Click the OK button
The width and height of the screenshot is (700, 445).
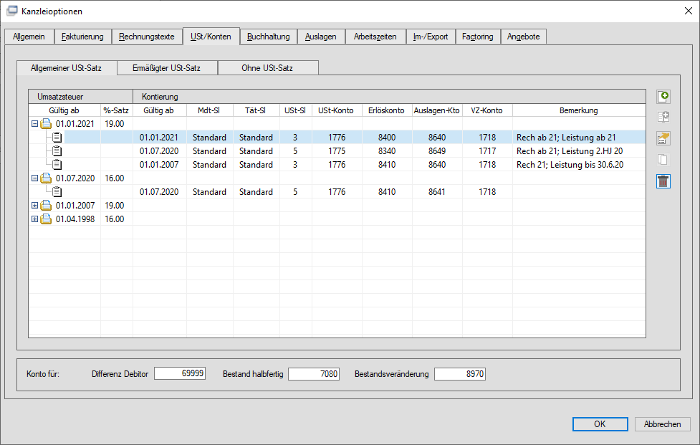pos(600,424)
